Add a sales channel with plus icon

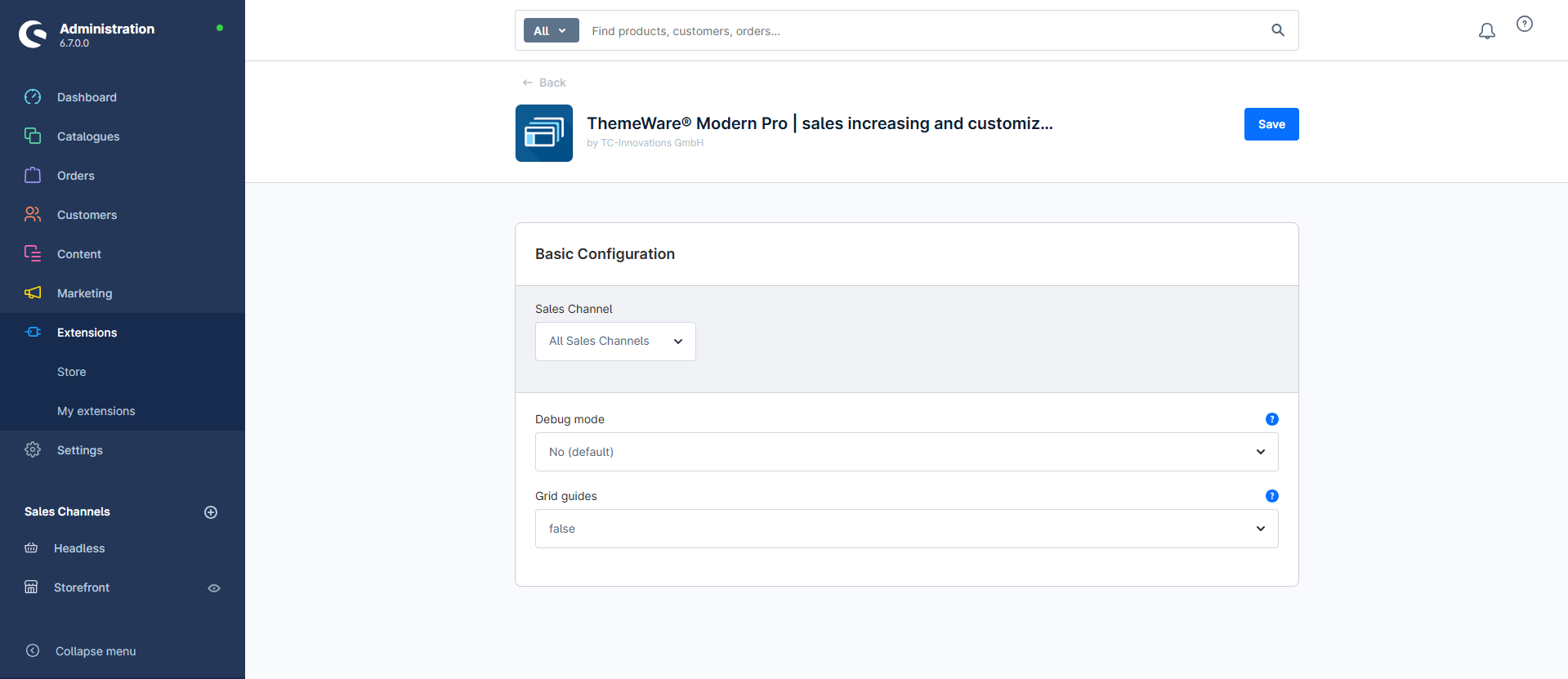click(x=211, y=512)
